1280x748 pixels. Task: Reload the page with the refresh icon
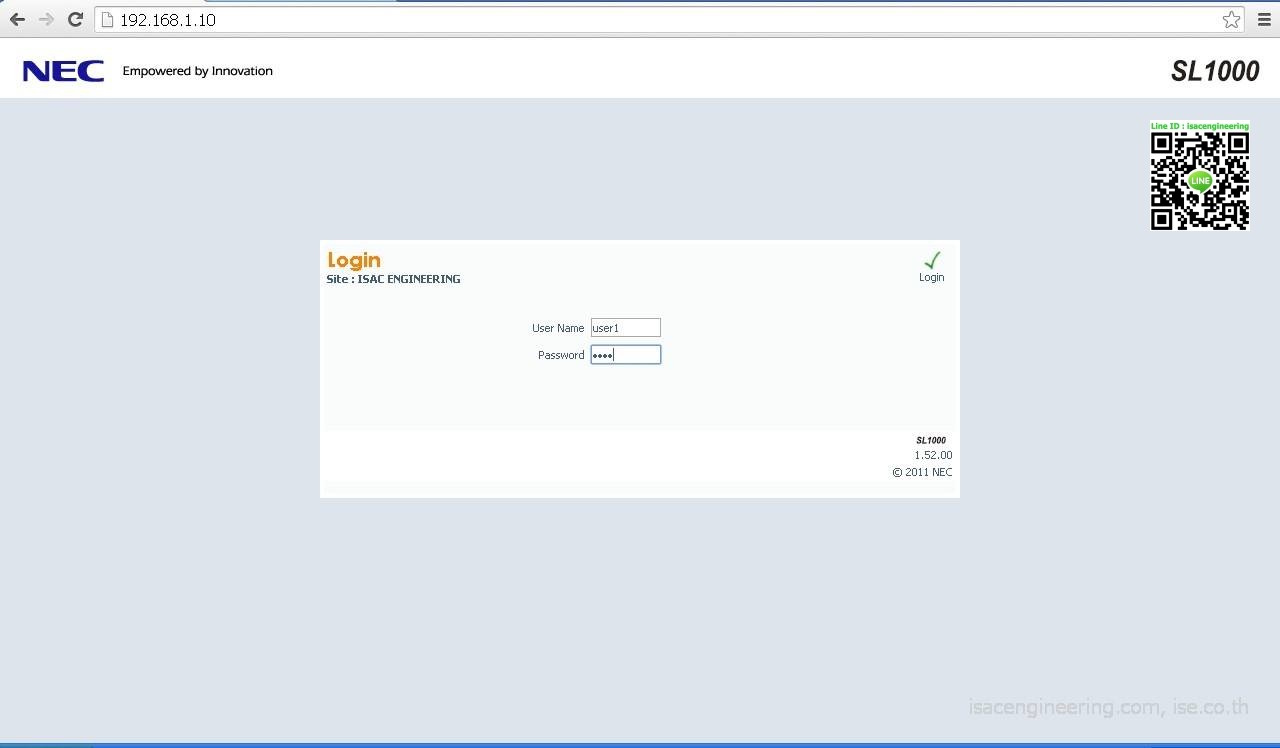pos(75,19)
